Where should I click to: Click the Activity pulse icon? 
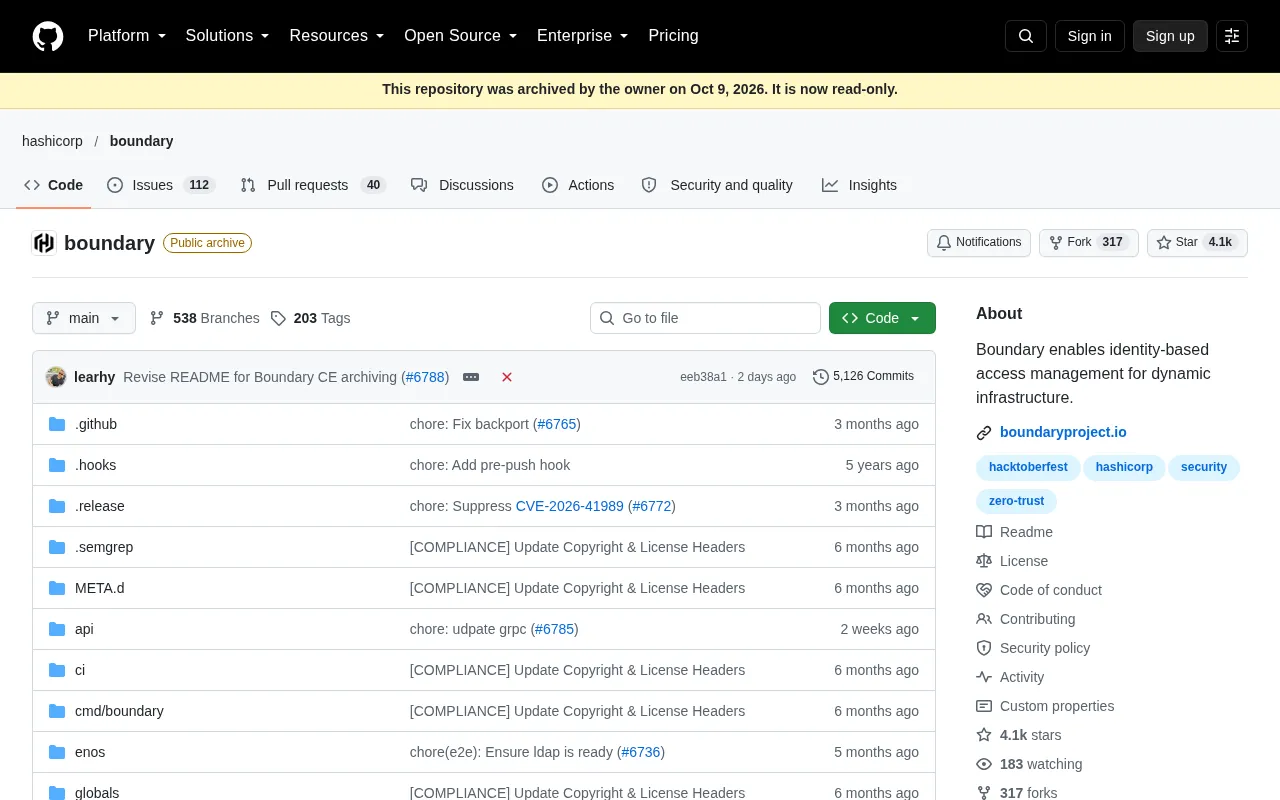pos(984,677)
